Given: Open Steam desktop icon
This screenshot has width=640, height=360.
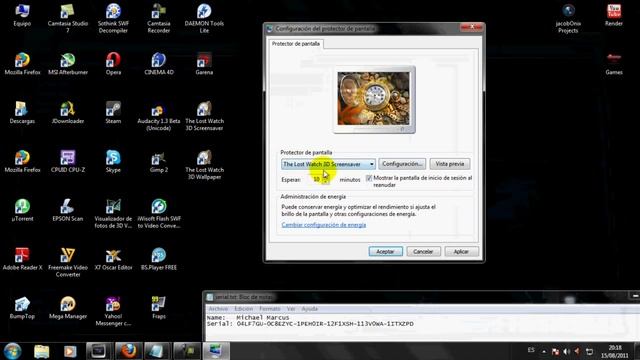Looking at the screenshot, I should click(113, 113).
